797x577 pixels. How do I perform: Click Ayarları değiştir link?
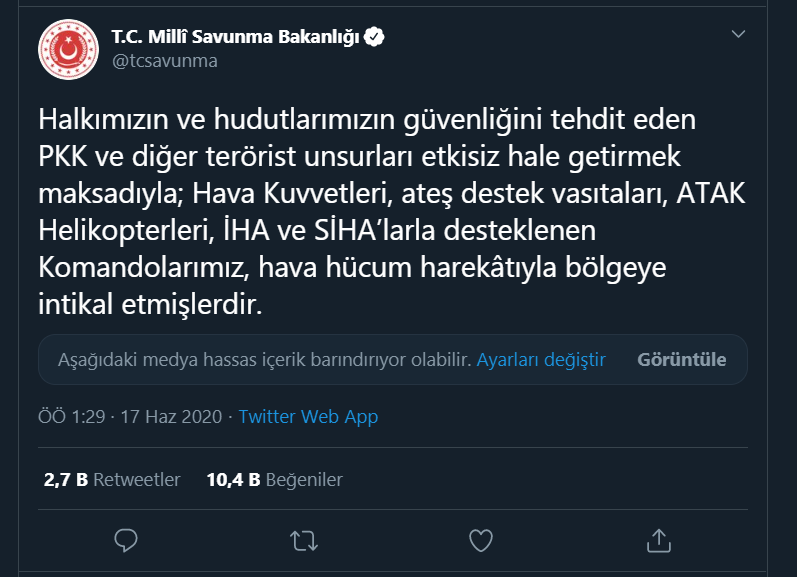[x=541, y=359]
